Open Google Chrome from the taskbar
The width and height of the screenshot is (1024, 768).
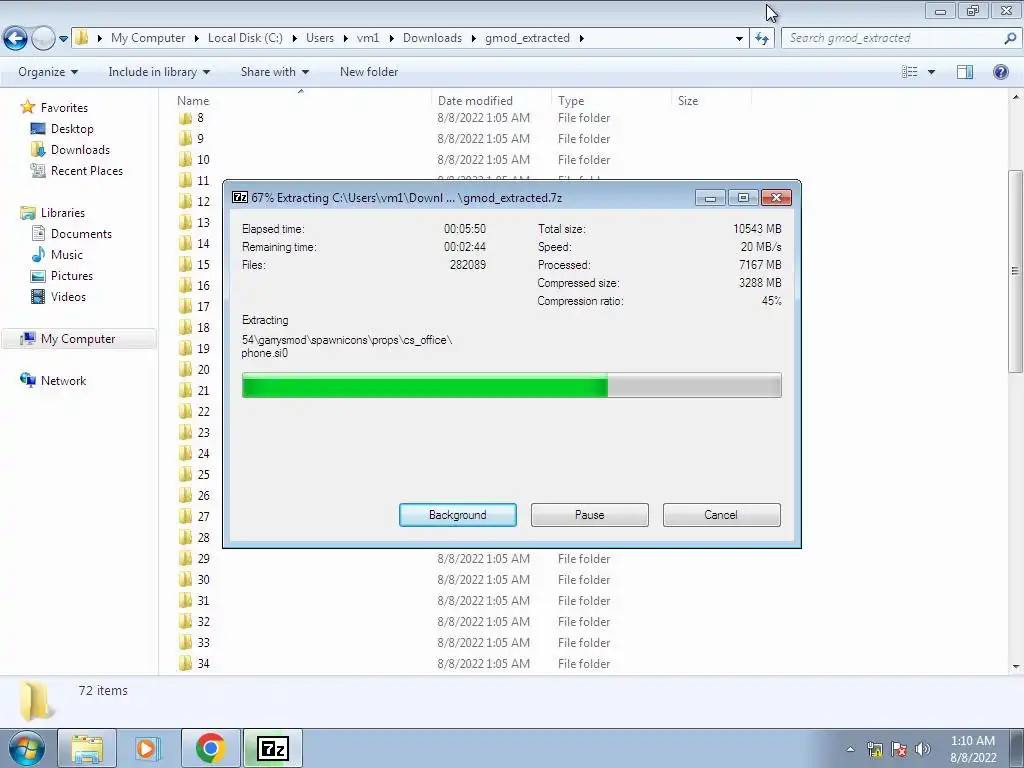210,748
